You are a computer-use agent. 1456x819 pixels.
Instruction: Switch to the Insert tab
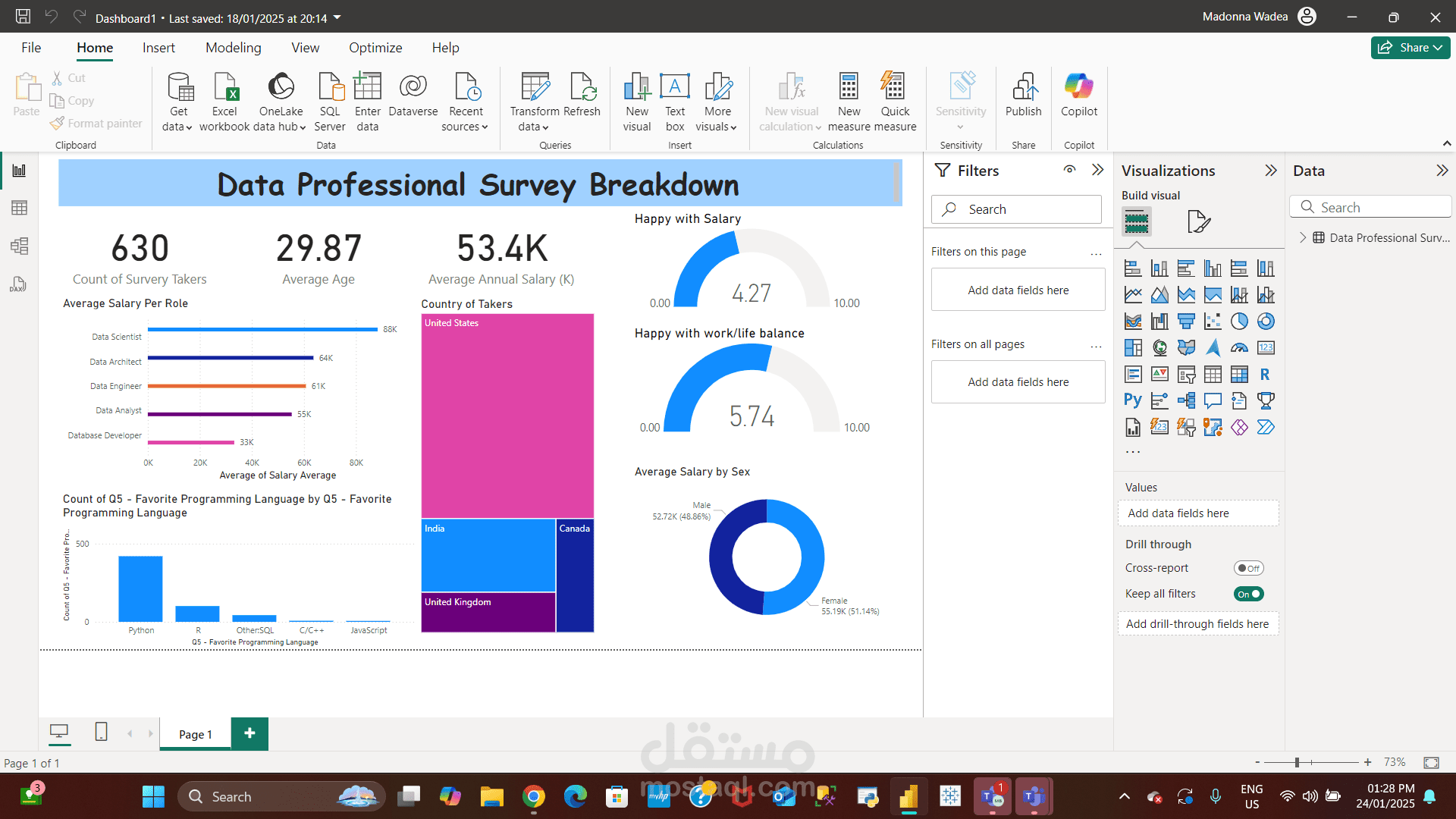coord(158,48)
